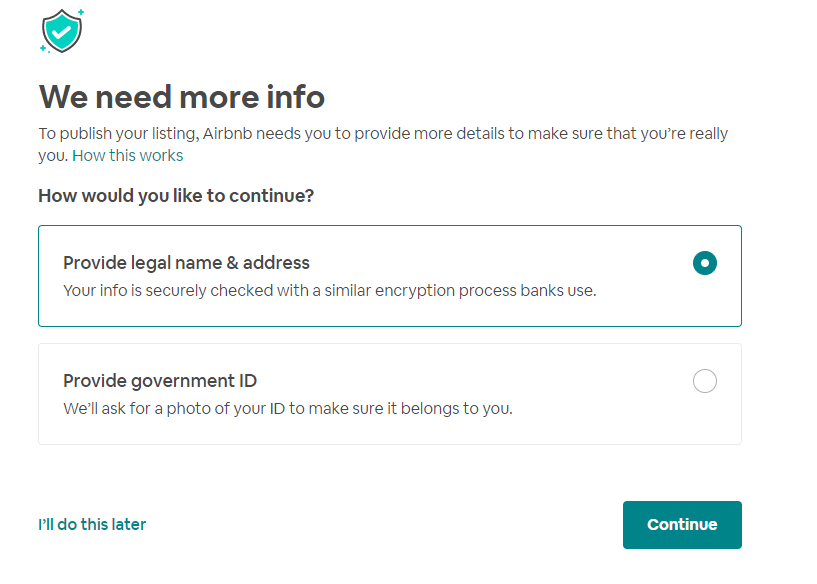The width and height of the screenshot is (817, 584).
Task: Click the word "encryption" in the first option
Action: pyautogui.click(x=415, y=290)
